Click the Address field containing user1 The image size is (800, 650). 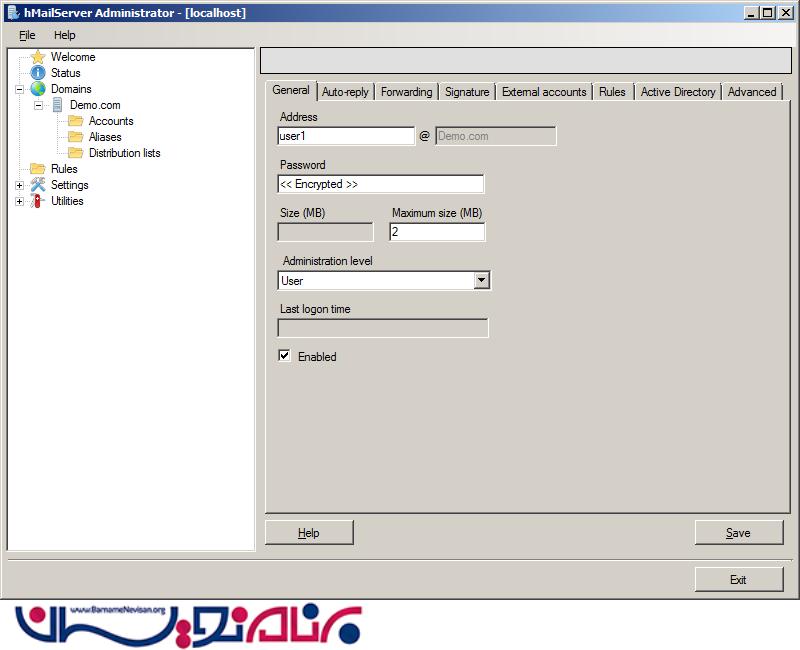click(x=346, y=136)
